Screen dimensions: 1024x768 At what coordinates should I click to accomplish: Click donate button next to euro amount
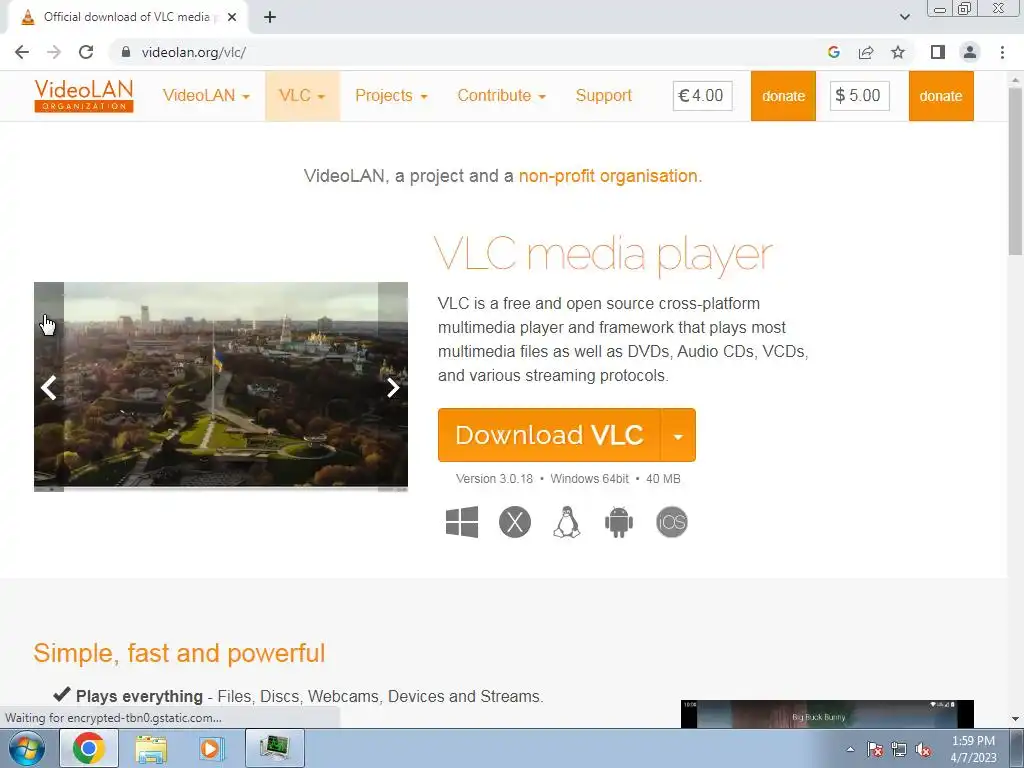pyautogui.click(x=783, y=96)
